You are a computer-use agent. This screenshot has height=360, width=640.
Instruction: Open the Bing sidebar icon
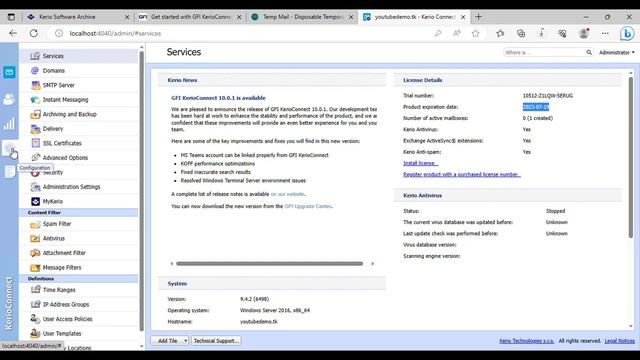pos(627,33)
